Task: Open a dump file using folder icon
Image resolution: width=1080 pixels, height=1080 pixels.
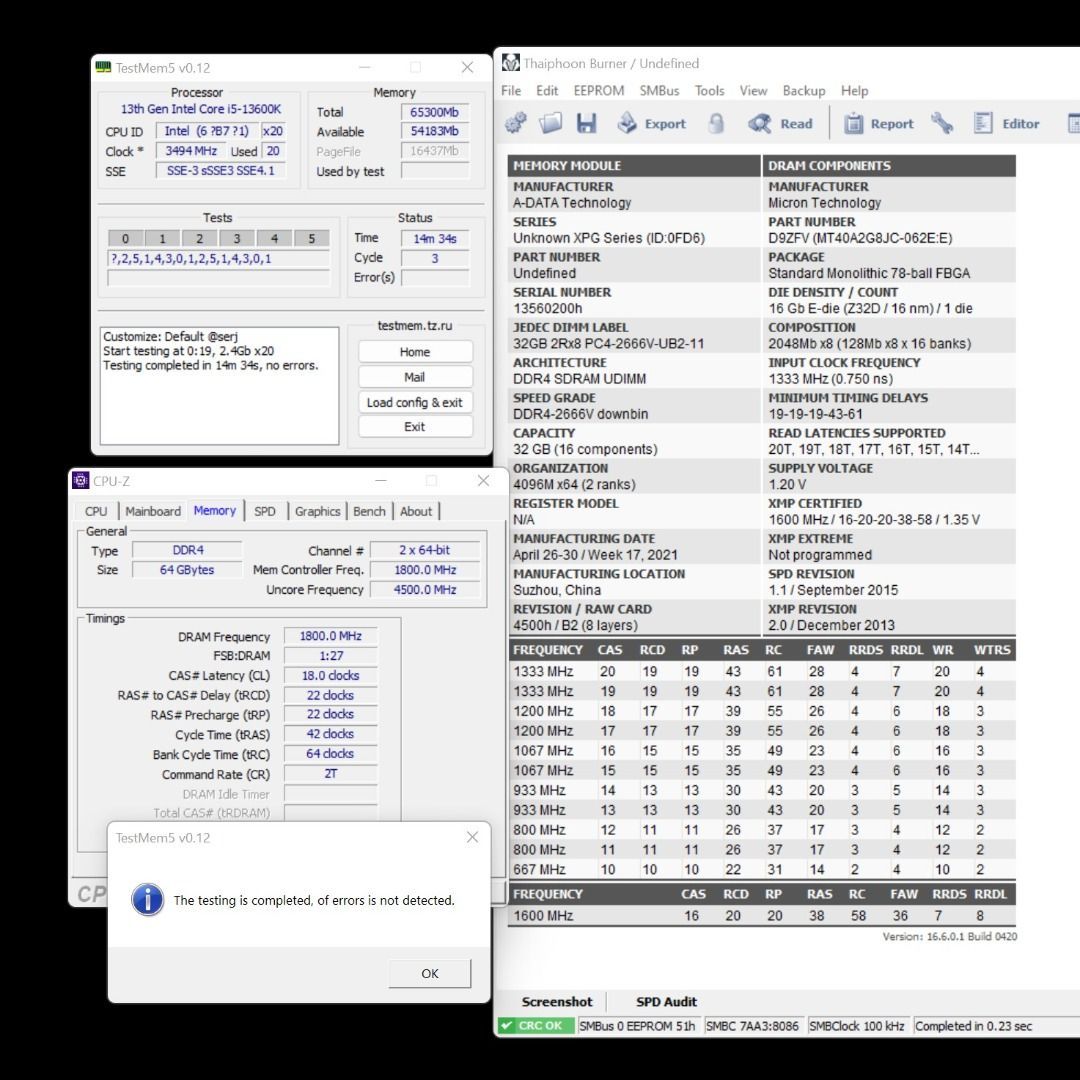Action: tap(550, 123)
